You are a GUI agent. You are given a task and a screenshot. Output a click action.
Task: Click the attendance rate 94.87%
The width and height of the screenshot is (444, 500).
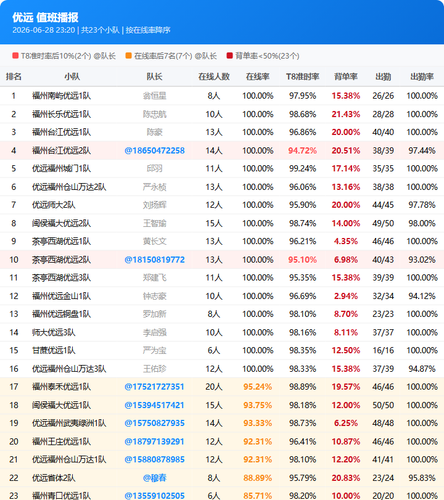coord(422,369)
